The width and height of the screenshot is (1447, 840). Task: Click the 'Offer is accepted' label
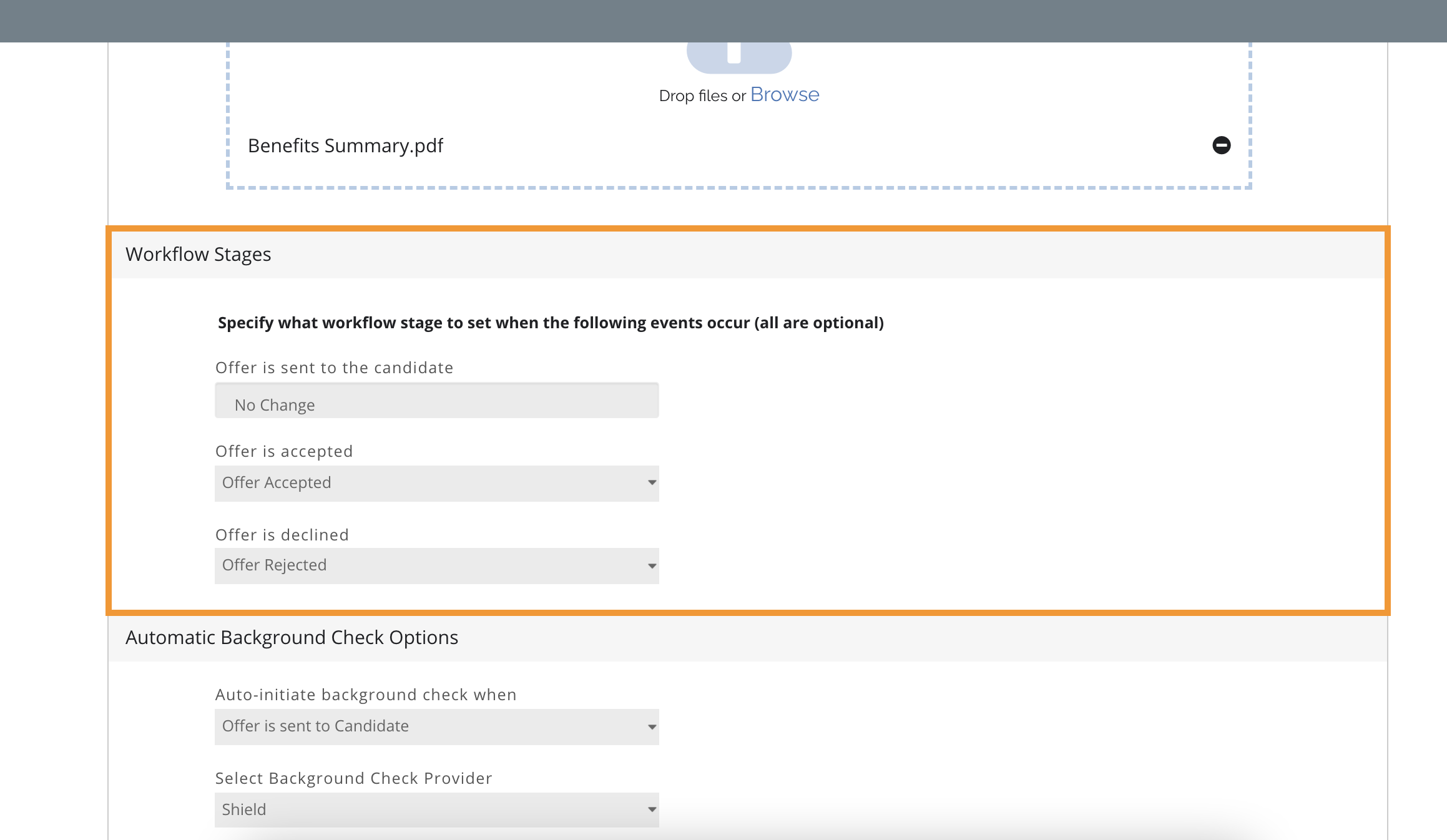point(284,451)
